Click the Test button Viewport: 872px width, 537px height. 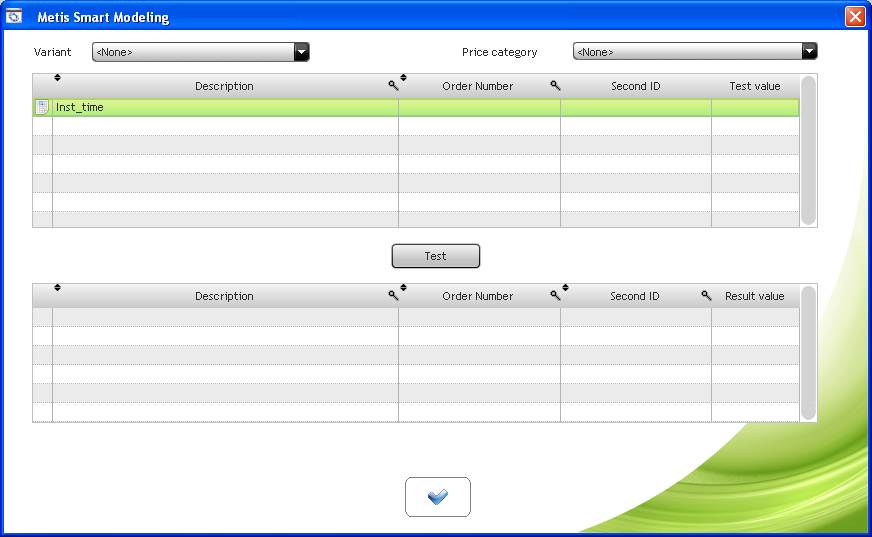click(x=435, y=256)
